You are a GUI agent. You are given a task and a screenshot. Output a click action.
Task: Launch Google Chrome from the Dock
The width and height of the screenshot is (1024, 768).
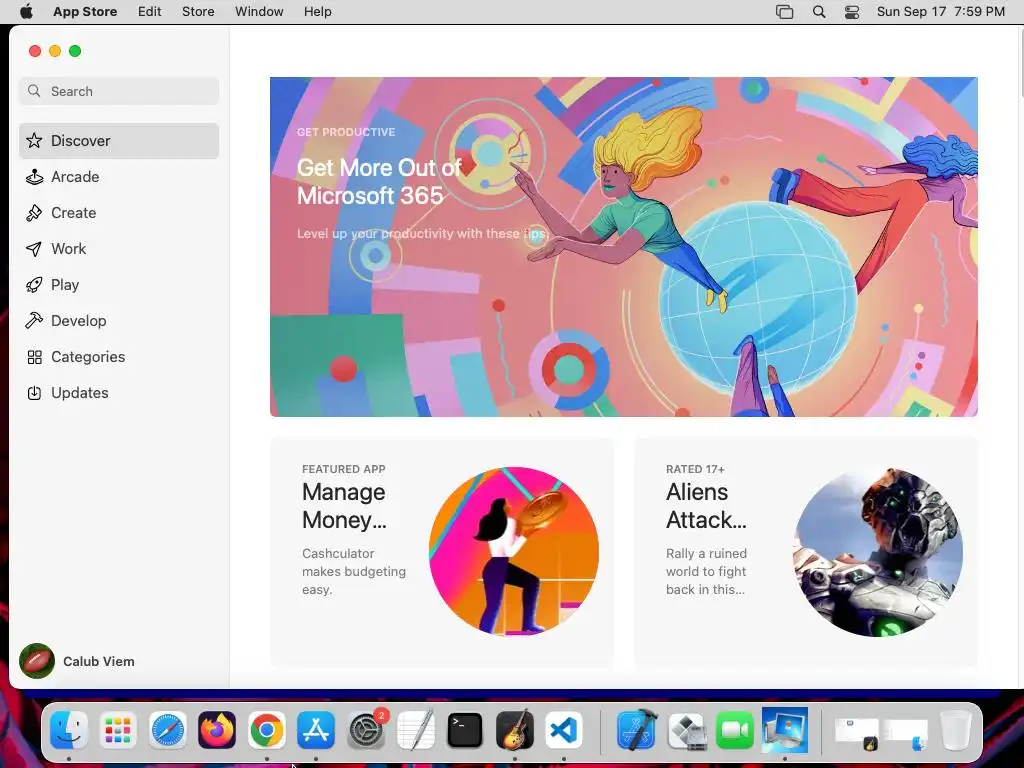pos(266,730)
